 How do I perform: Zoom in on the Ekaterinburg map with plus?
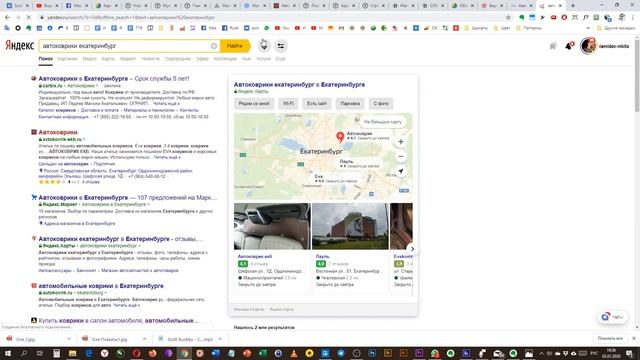coord(401,142)
